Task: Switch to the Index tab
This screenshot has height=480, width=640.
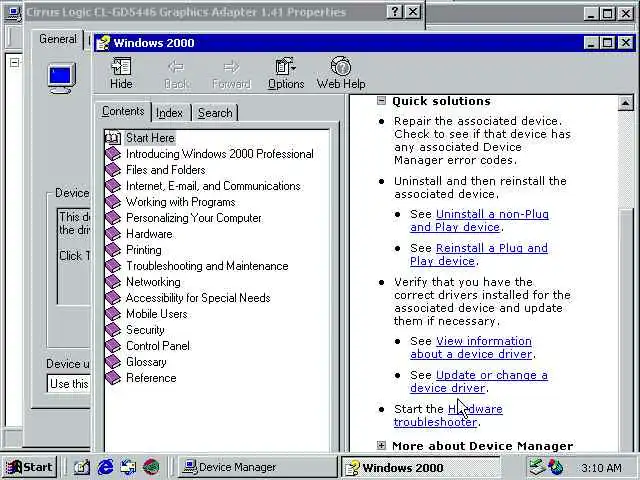Action: tap(169, 113)
